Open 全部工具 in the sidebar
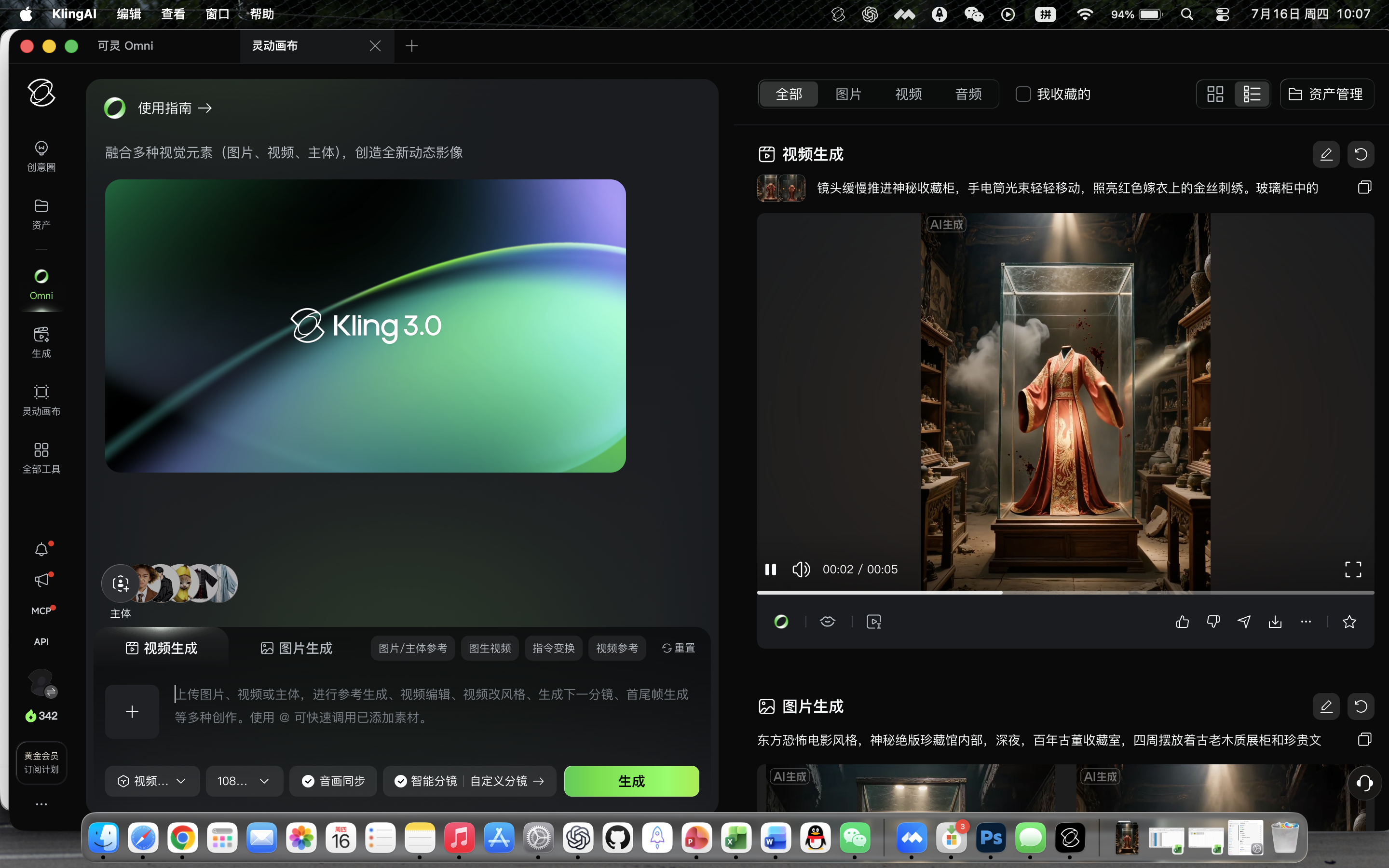Viewport: 1389px width, 868px height. [x=41, y=459]
